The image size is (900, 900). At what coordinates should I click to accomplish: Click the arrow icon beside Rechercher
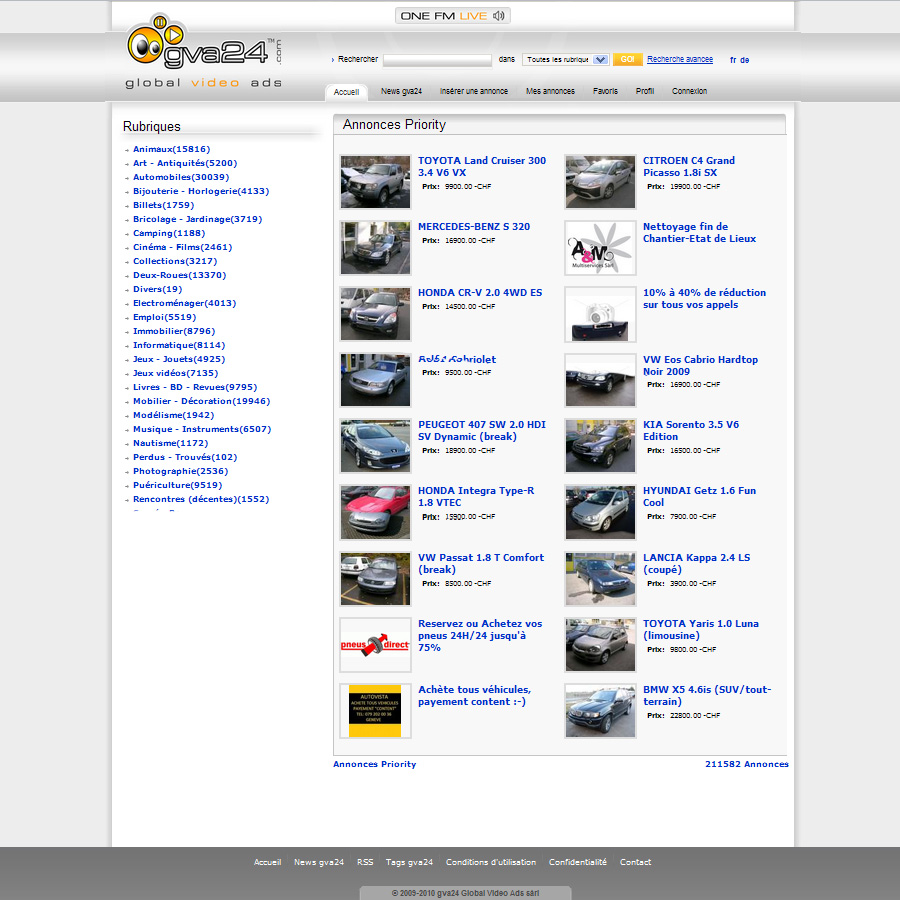tap(334, 60)
